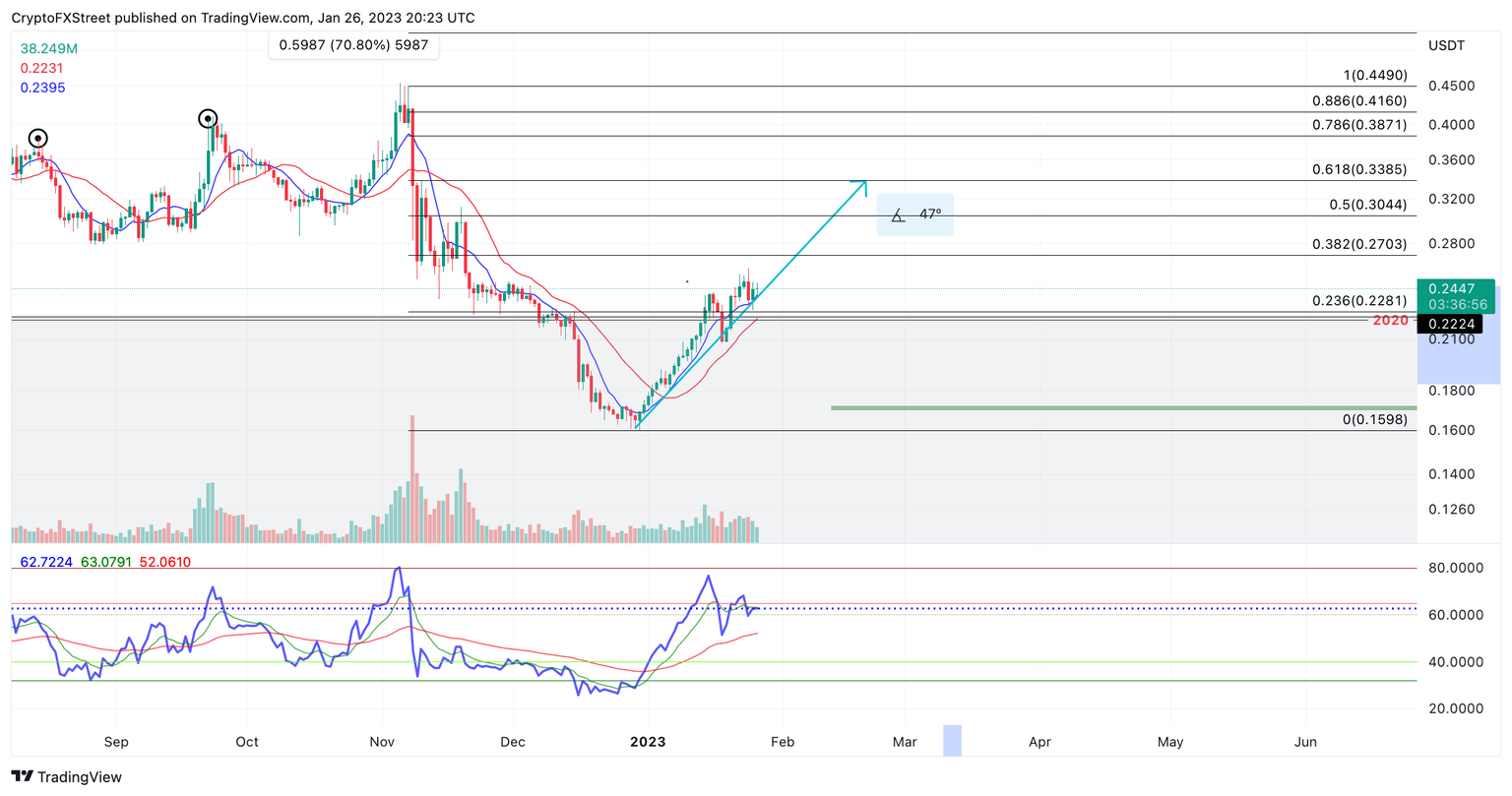The image size is (1512, 796).
Task: Click the red 2020 level label
Action: pos(1390,321)
